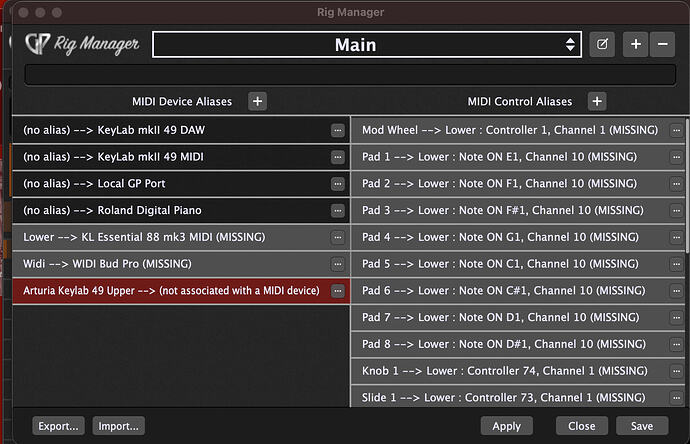Viewport: 690px width, 444px height.
Task: Open options for Pad 8 control alias
Action: click(x=676, y=345)
